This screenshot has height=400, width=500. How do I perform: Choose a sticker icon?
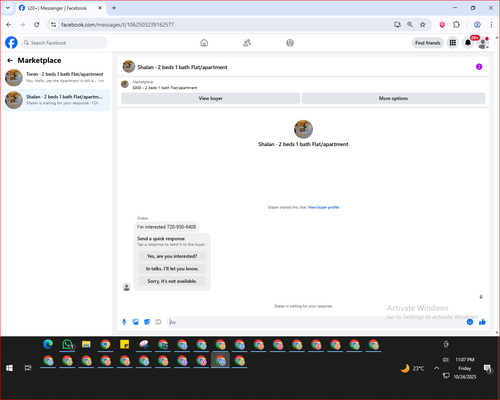pos(147,322)
